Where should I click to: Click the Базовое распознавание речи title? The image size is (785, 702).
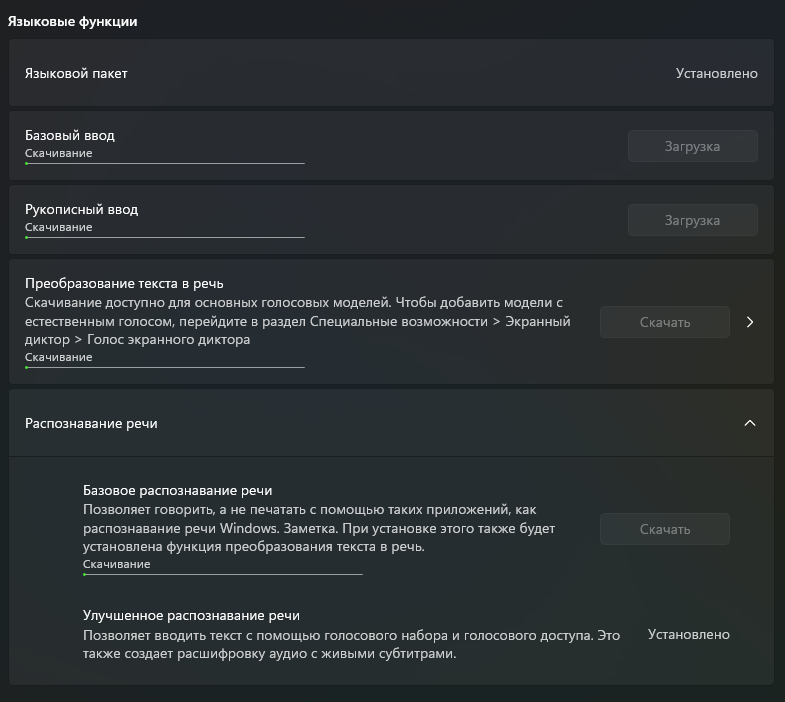[178, 490]
